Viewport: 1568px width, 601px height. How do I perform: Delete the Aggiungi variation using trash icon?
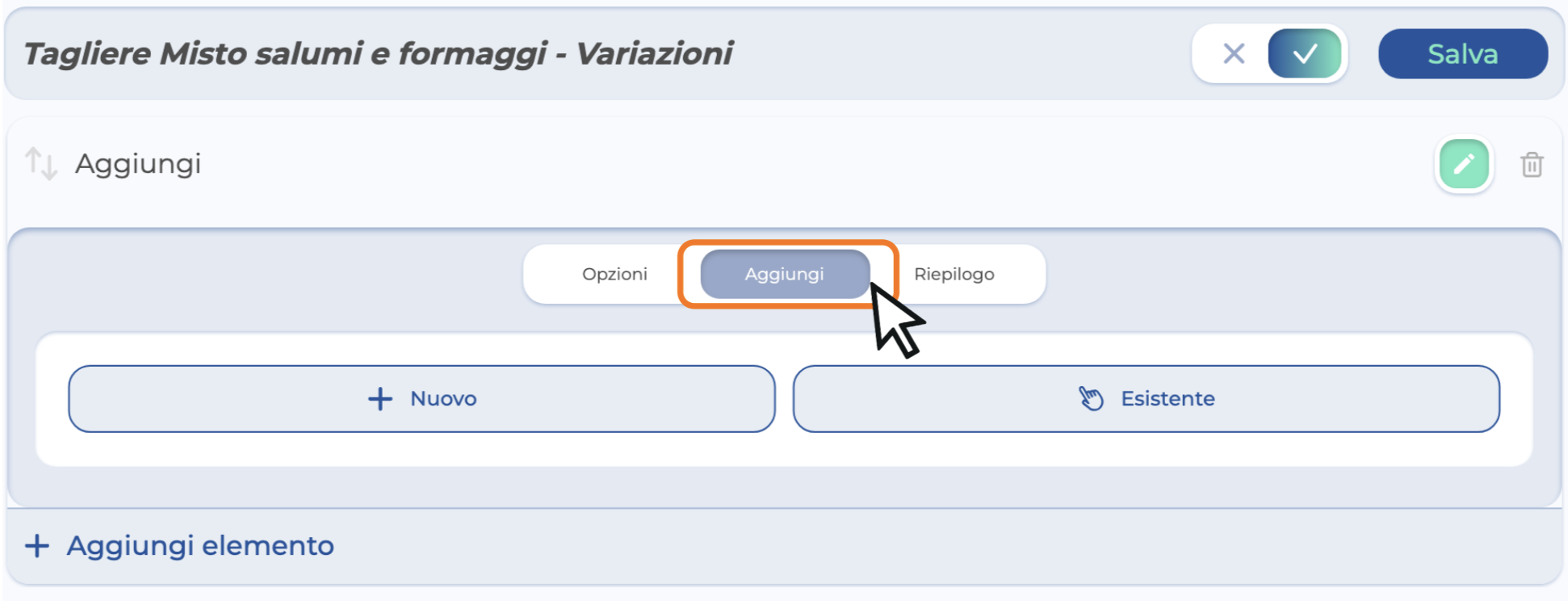1532,165
